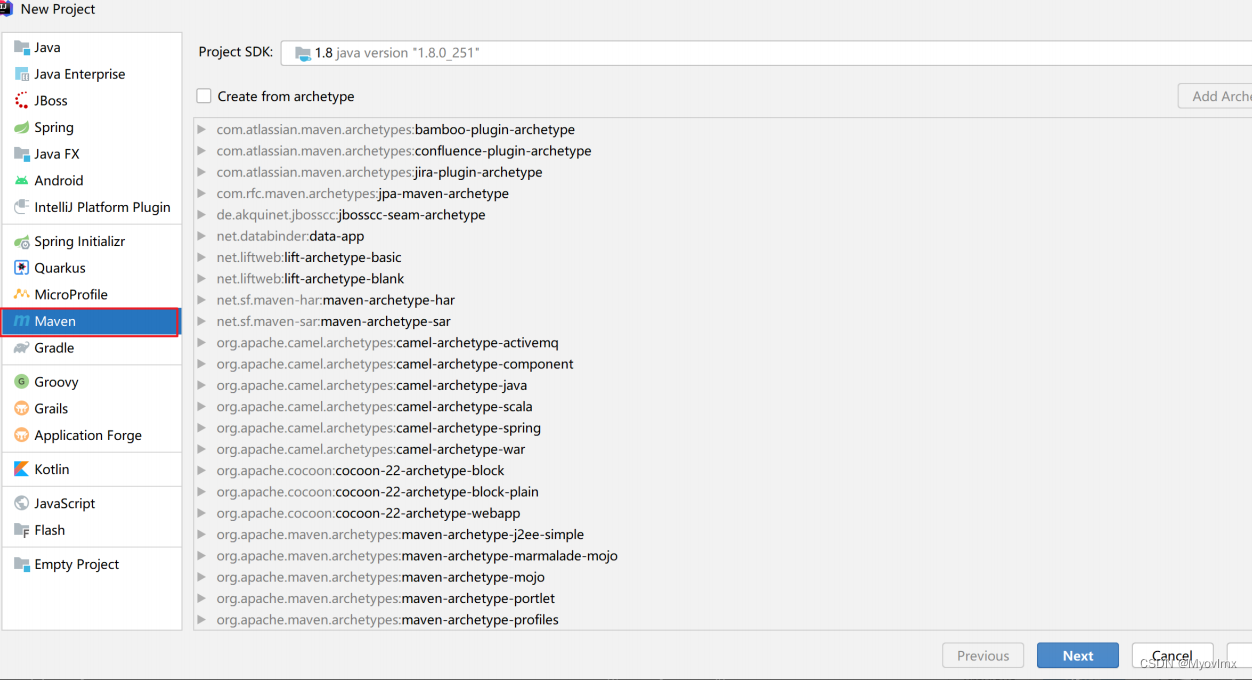
Task: Select maven-archetype-portlet row text
Action: point(385,599)
